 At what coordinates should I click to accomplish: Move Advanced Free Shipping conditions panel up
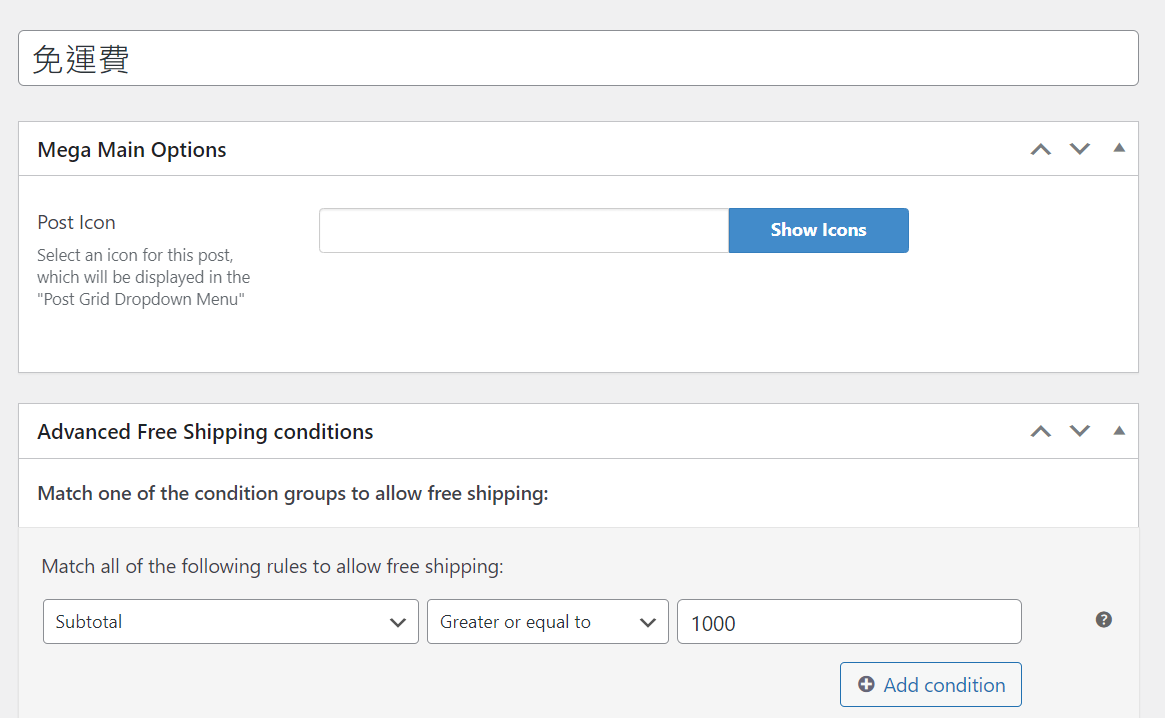click(1041, 431)
